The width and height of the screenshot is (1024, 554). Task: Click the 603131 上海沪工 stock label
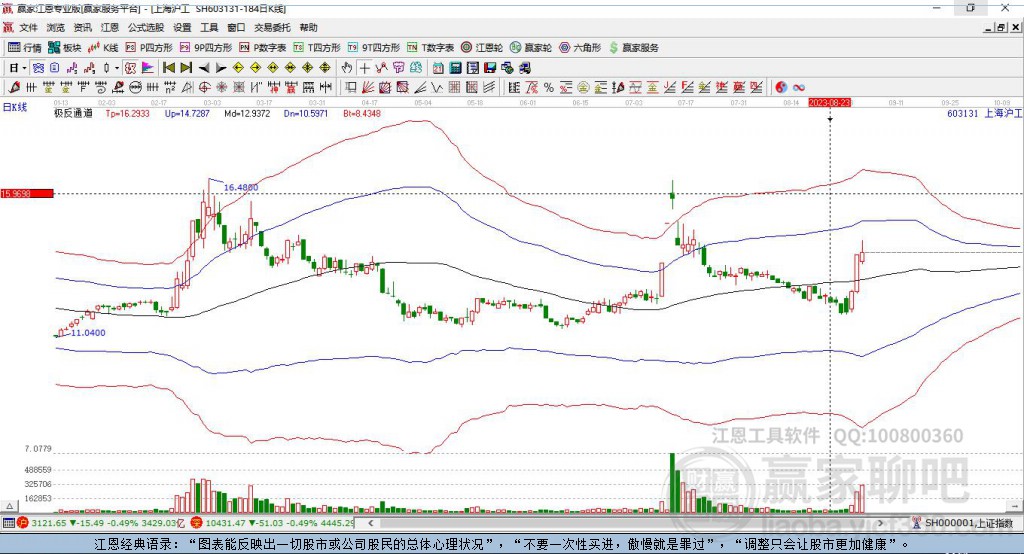click(984, 114)
